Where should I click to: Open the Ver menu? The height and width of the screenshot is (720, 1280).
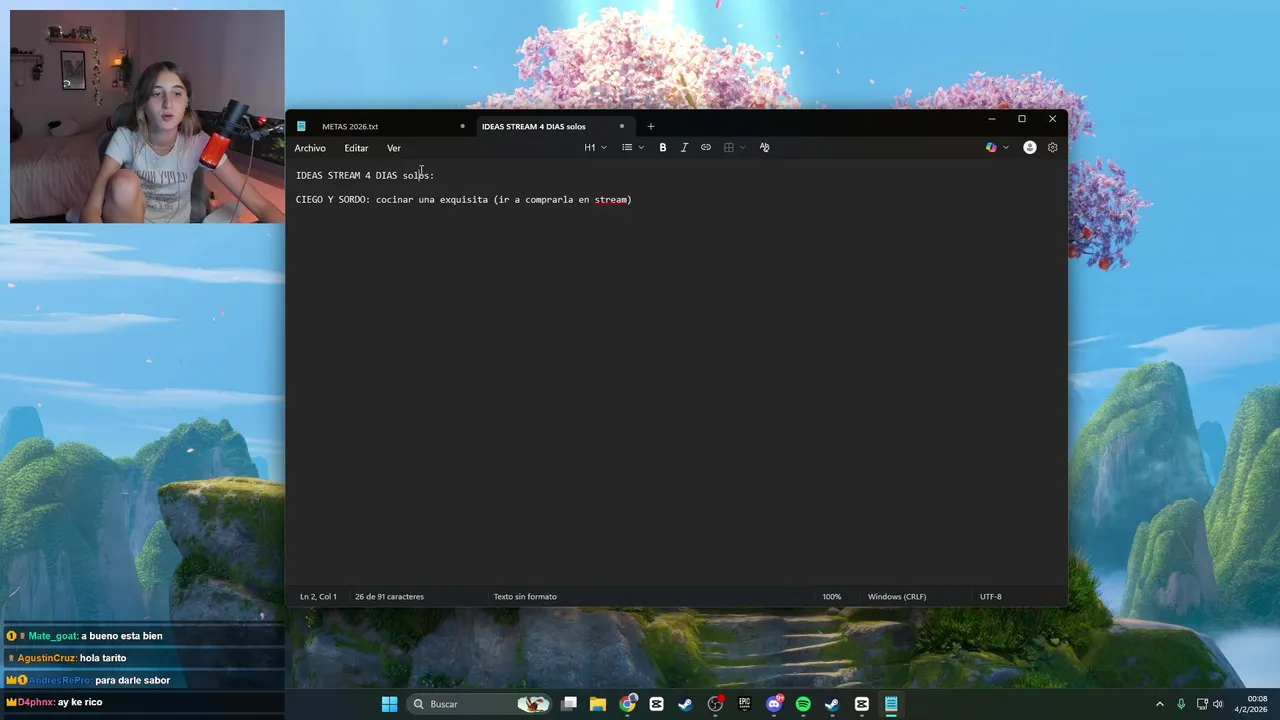click(394, 148)
